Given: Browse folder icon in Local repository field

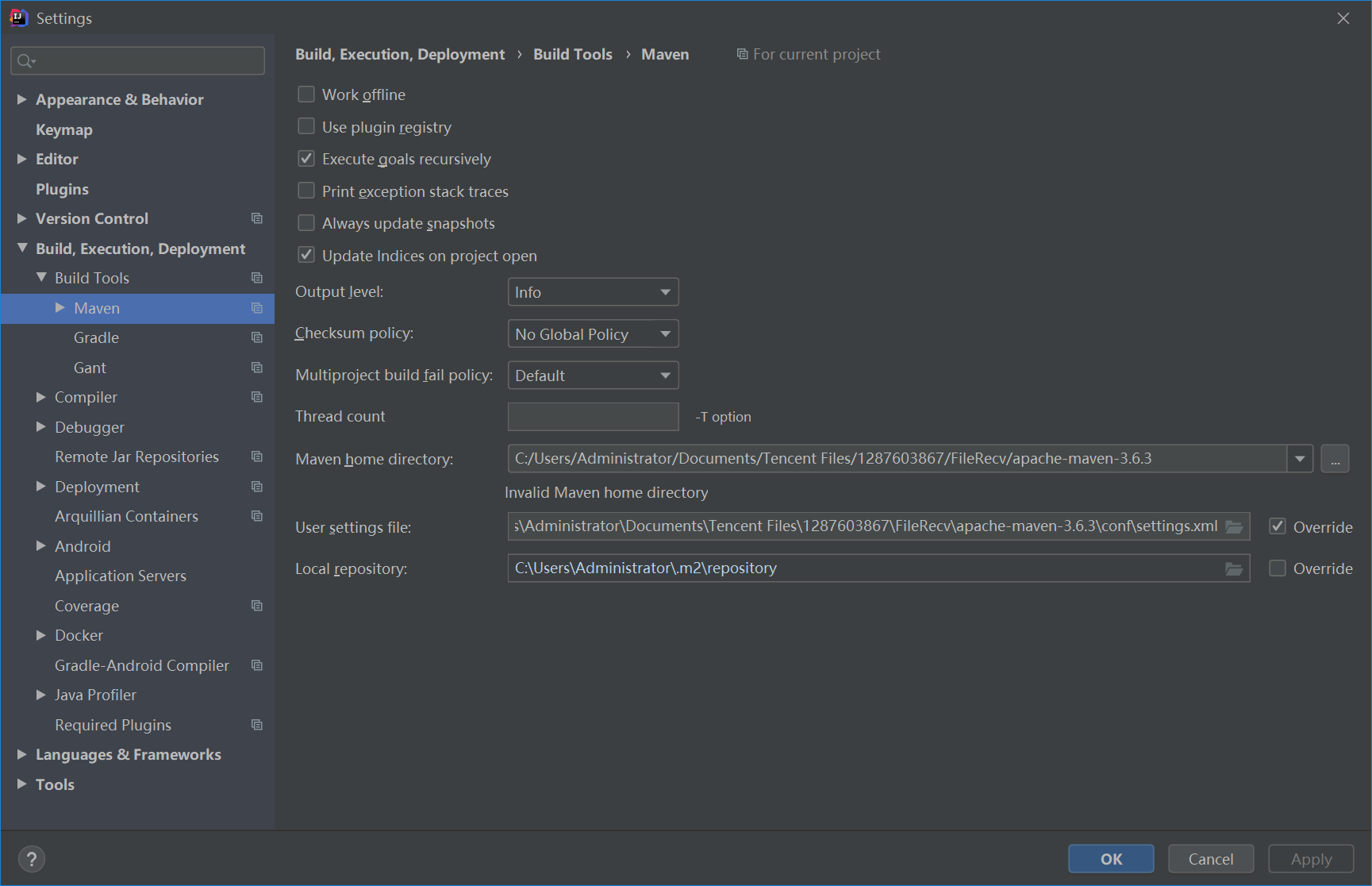Looking at the screenshot, I should pyautogui.click(x=1234, y=568).
